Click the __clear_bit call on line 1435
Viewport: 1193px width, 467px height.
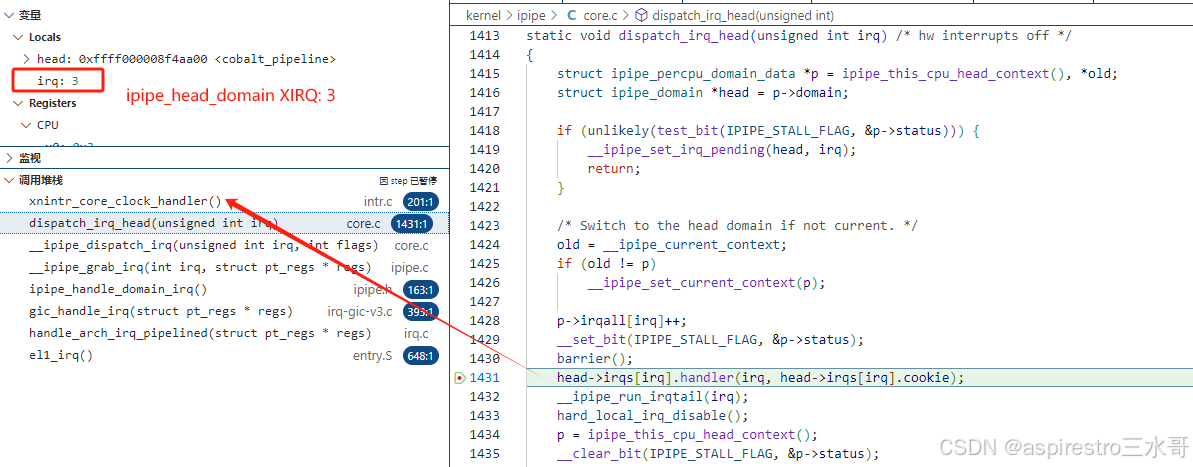(718, 454)
